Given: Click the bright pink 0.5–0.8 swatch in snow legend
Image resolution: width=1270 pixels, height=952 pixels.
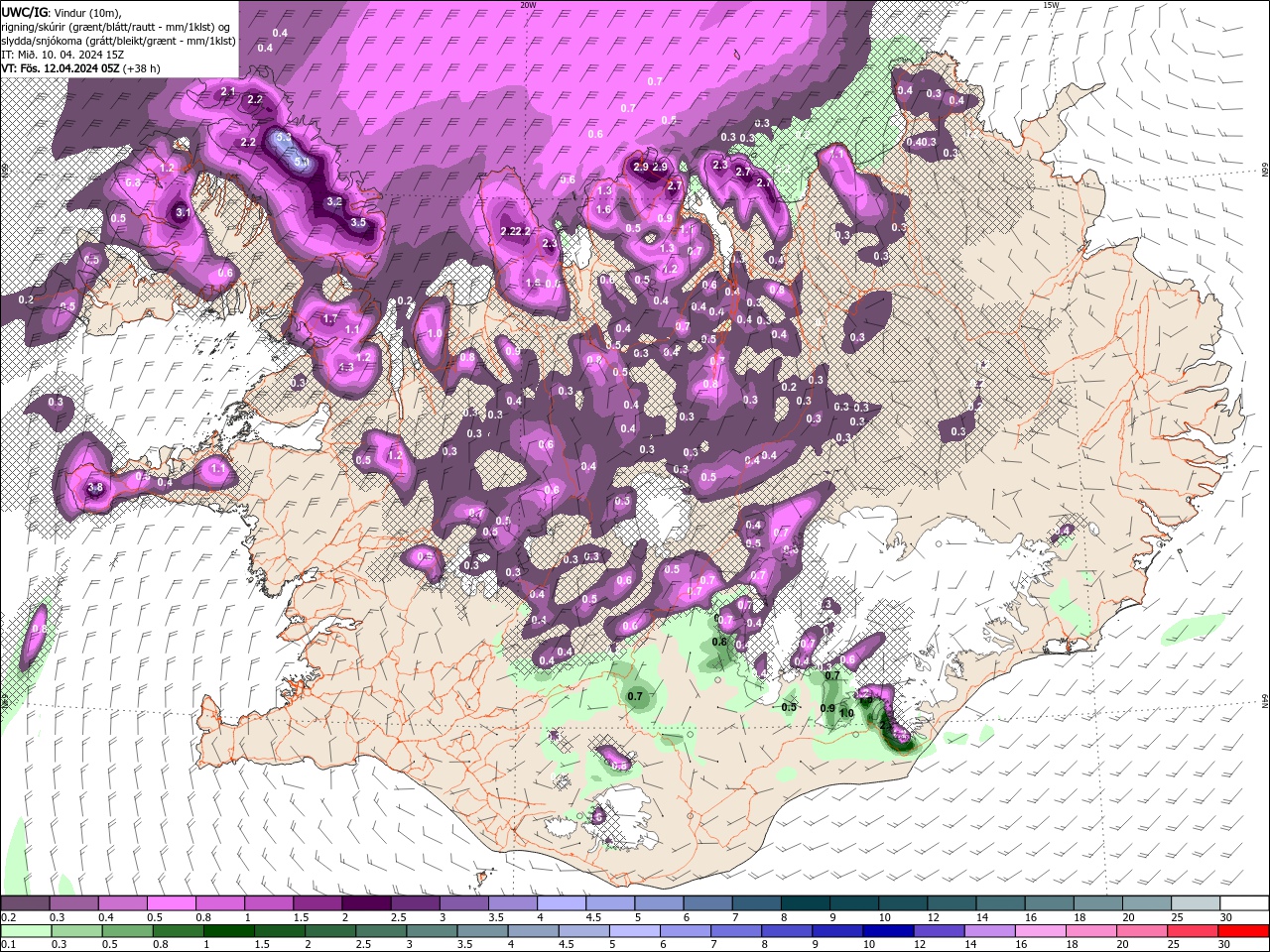Looking at the screenshot, I should tap(171, 903).
